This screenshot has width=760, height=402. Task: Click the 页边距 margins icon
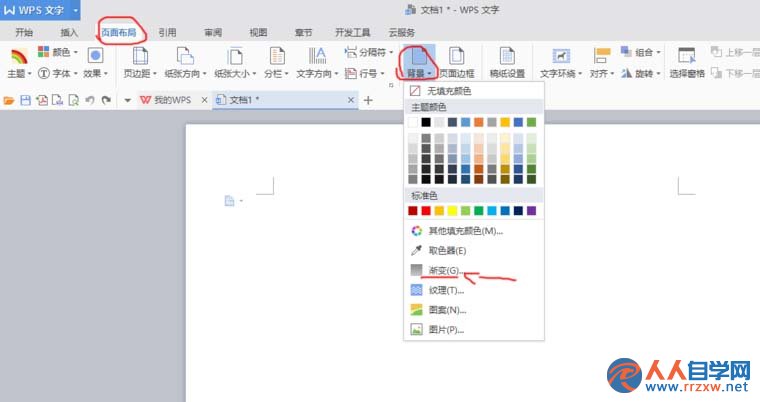pyautogui.click(x=140, y=56)
